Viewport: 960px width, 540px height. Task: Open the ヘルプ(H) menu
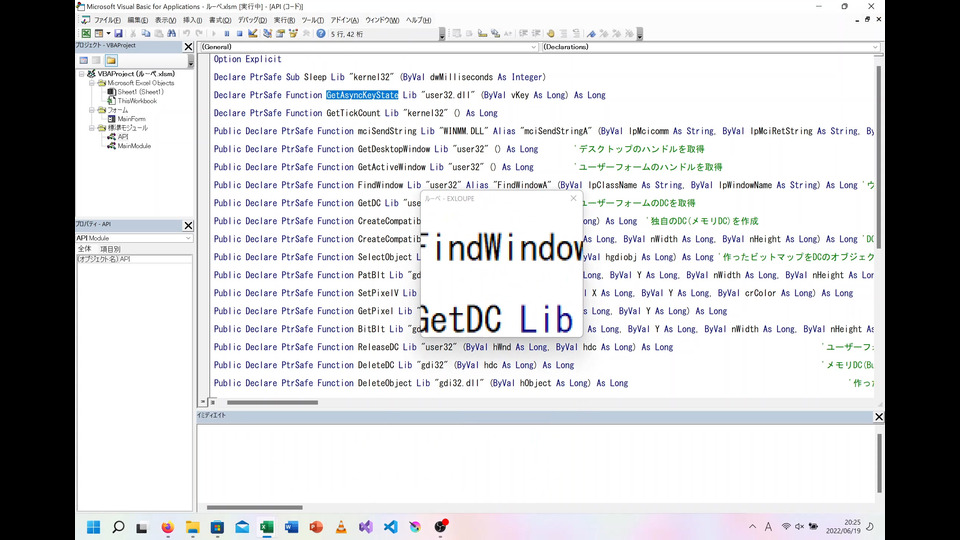point(419,20)
